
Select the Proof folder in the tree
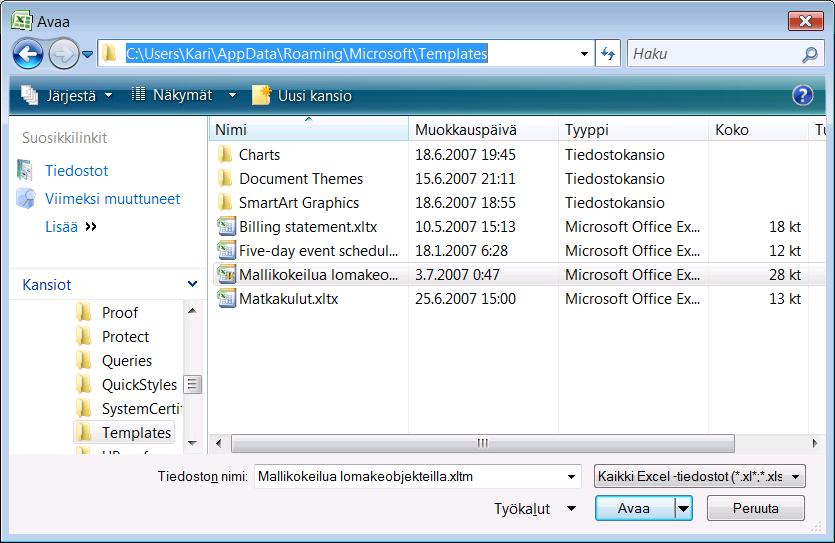click(x=119, y=312)
